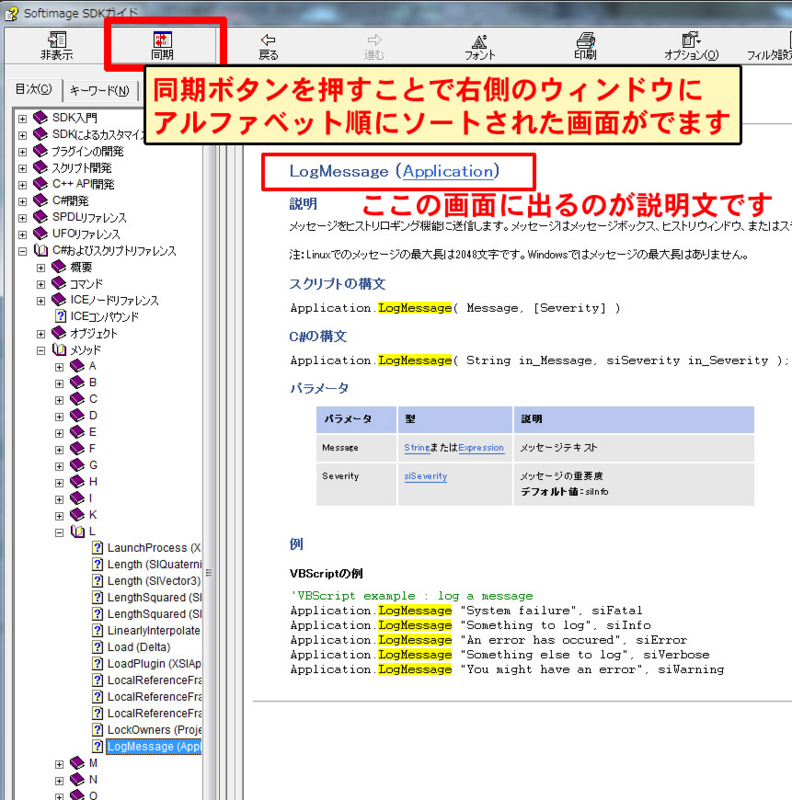The width and height of the screenshot is (792, 800).
Task: Click the H folder book icon
Action: tap(77, 482)
